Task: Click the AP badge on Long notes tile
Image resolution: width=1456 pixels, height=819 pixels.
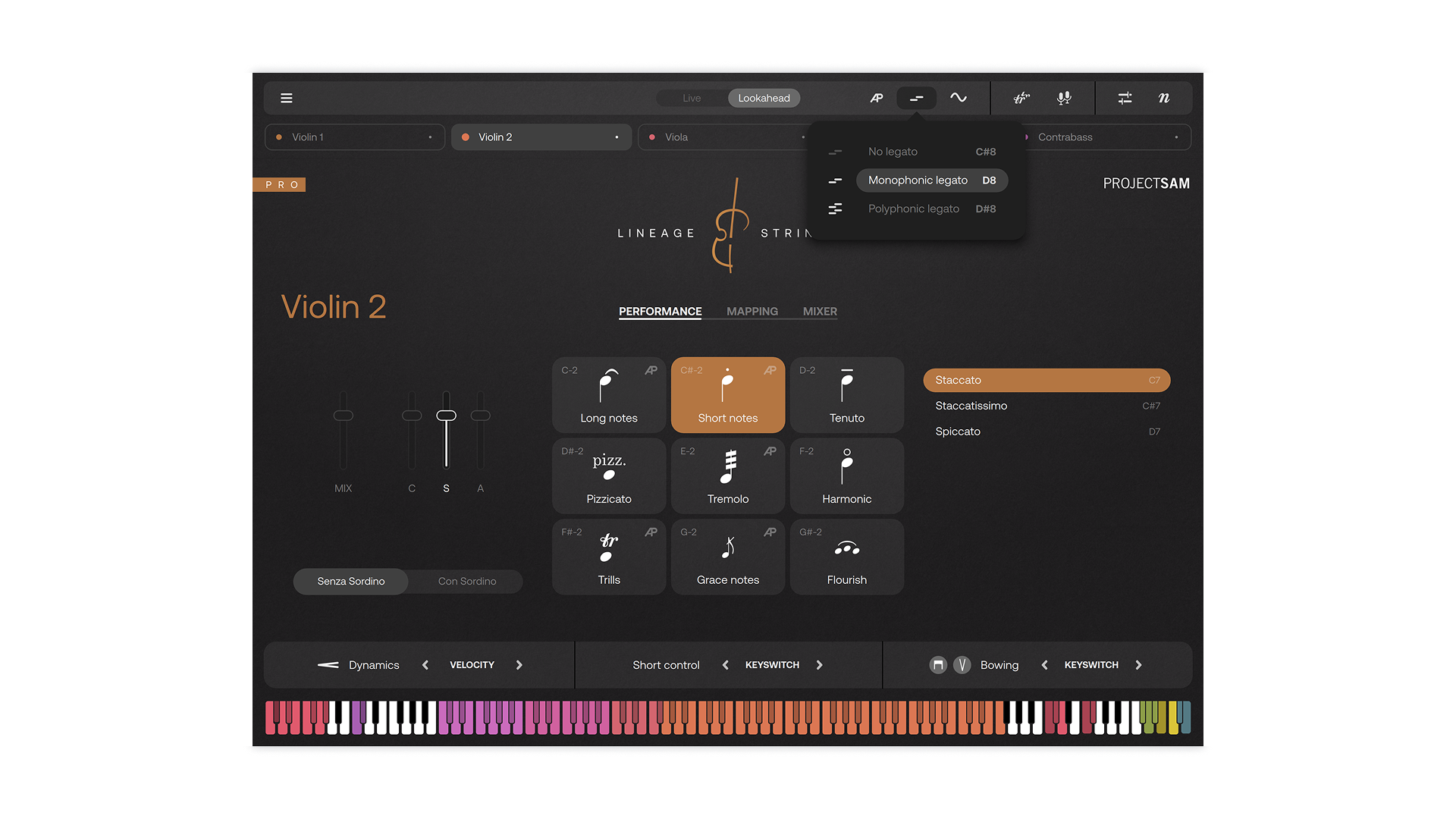Action: coord(651,370)
